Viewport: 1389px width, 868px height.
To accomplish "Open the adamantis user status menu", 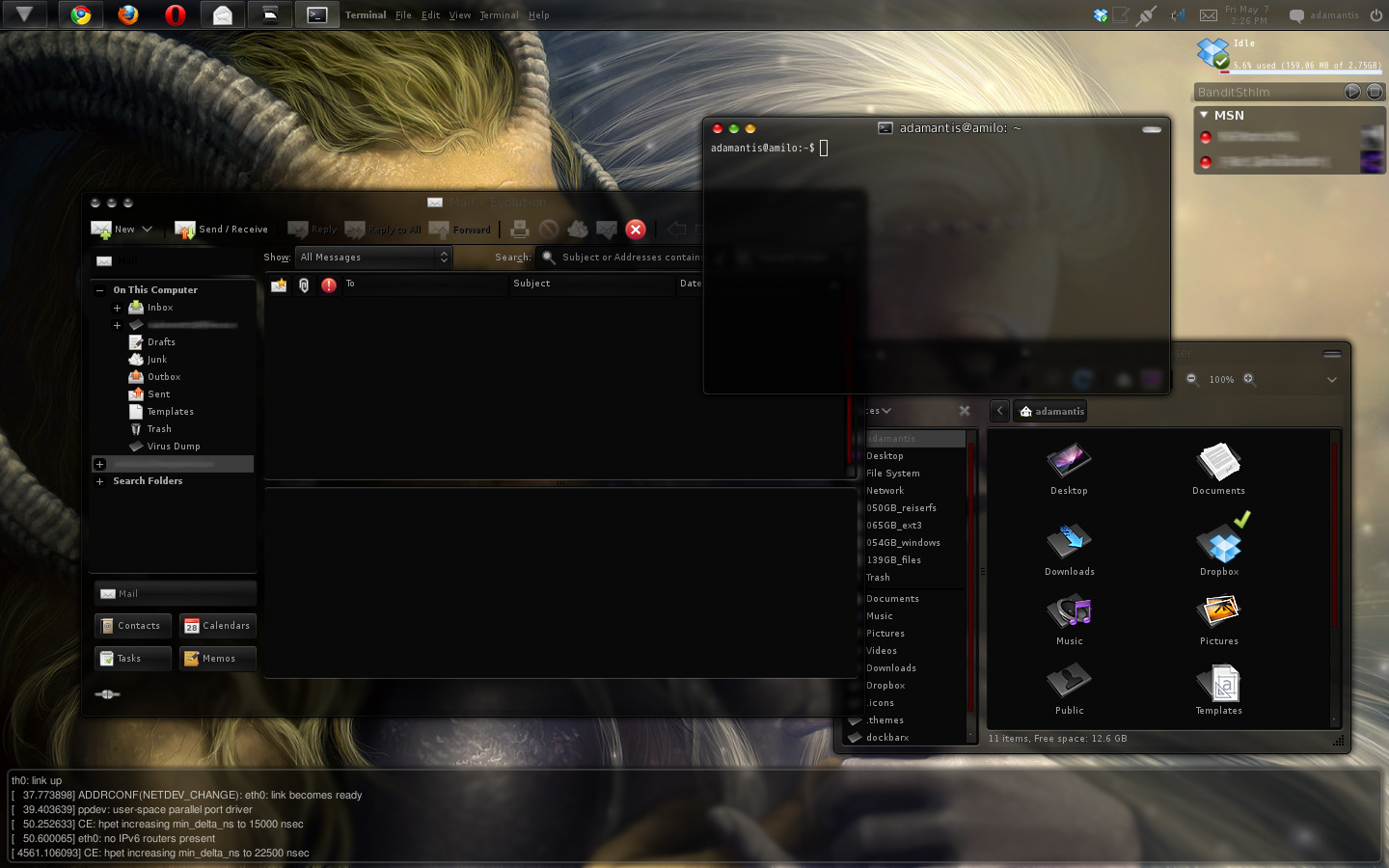I will tap(1323, 15).
